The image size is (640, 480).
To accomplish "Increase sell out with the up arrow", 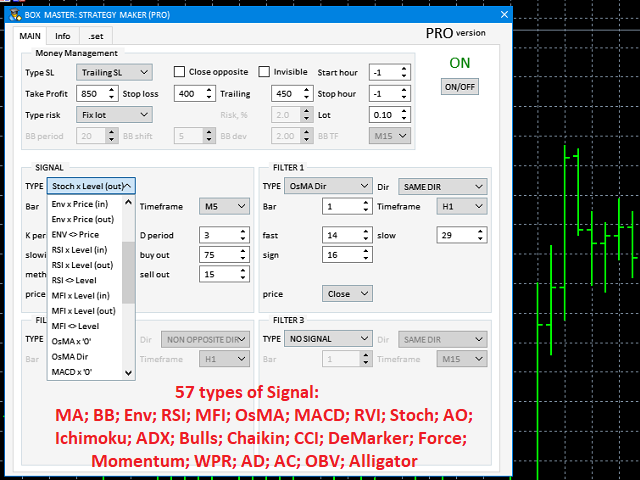I will pyautogui.click(x=243, y=271).
